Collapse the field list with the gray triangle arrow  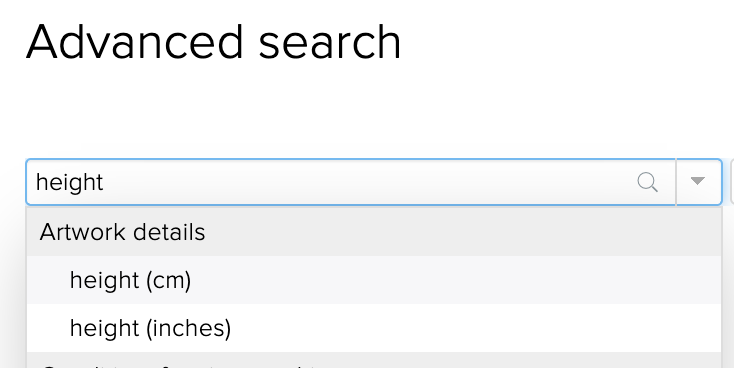(697, 181)
